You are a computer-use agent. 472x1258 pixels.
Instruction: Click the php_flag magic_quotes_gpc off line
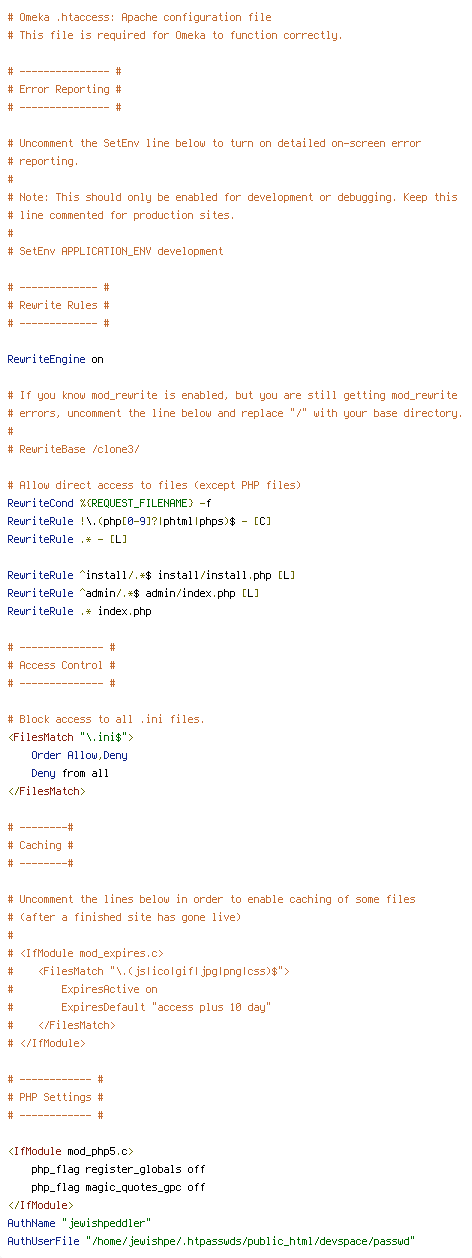coord(118,1187)
